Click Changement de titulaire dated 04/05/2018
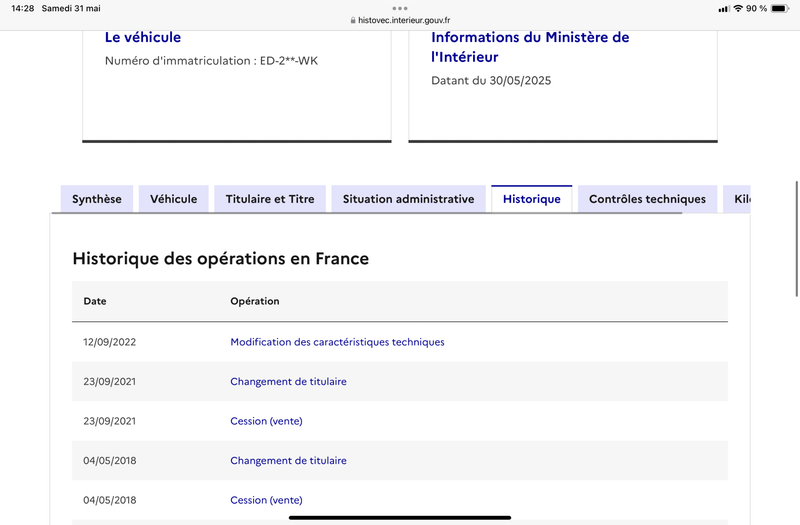 click(288, 461)
